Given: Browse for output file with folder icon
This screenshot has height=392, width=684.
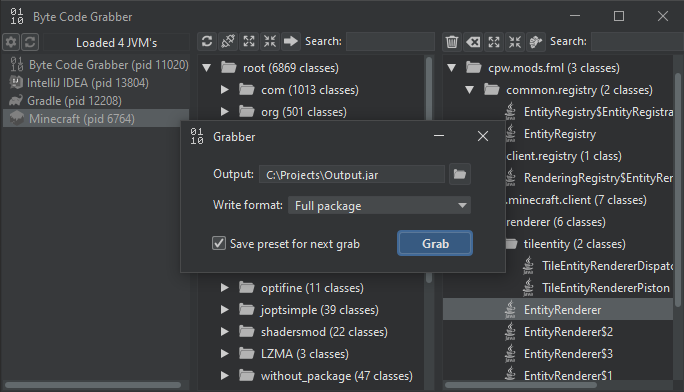Looking at the screenshot, I should (460, 174).
